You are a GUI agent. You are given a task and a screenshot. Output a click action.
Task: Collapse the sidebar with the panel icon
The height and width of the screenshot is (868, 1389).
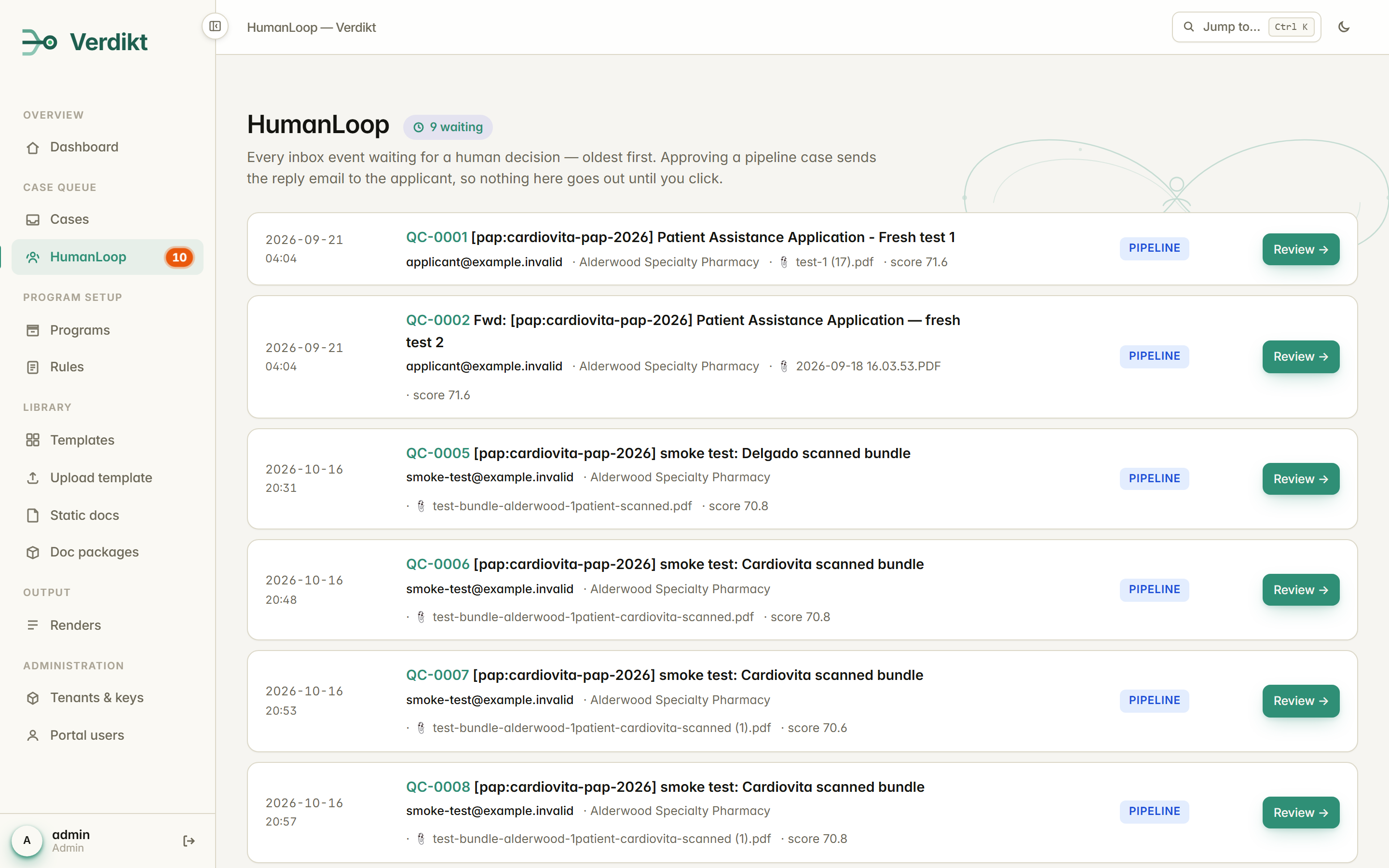point(215,27)
